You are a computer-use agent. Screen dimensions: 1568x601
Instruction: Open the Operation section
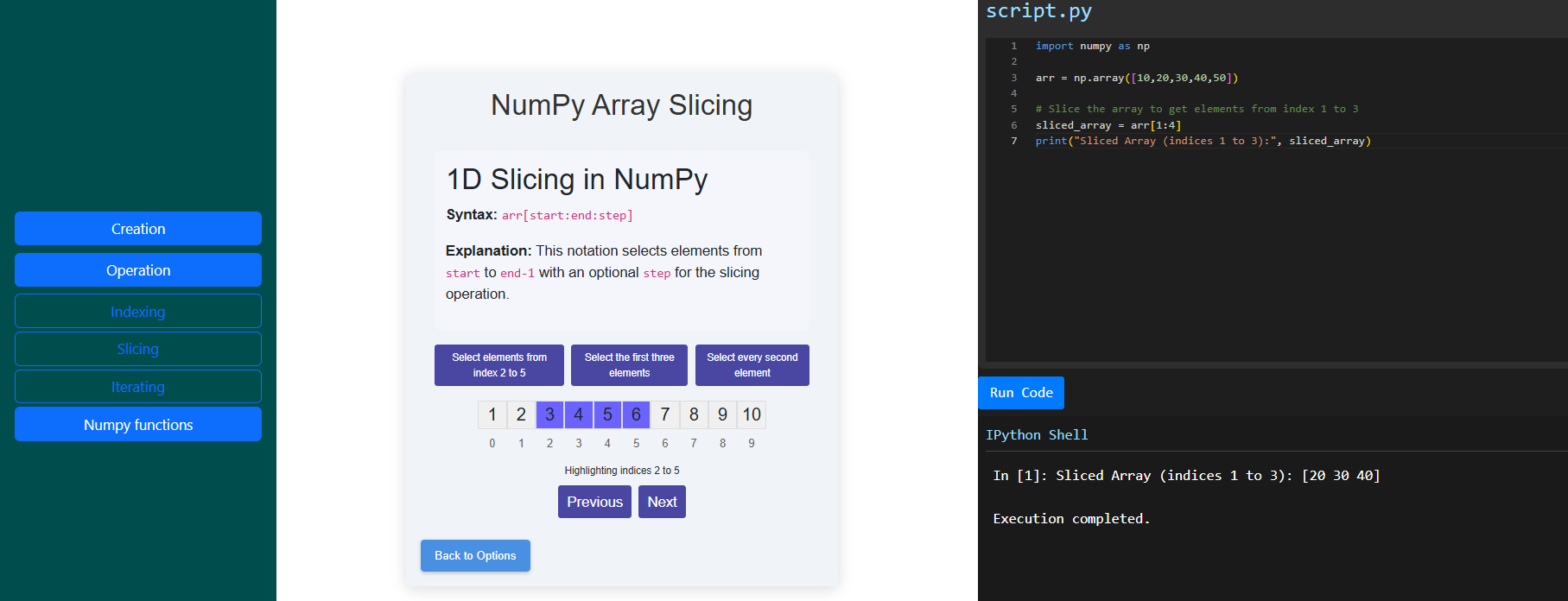point(138,270)
